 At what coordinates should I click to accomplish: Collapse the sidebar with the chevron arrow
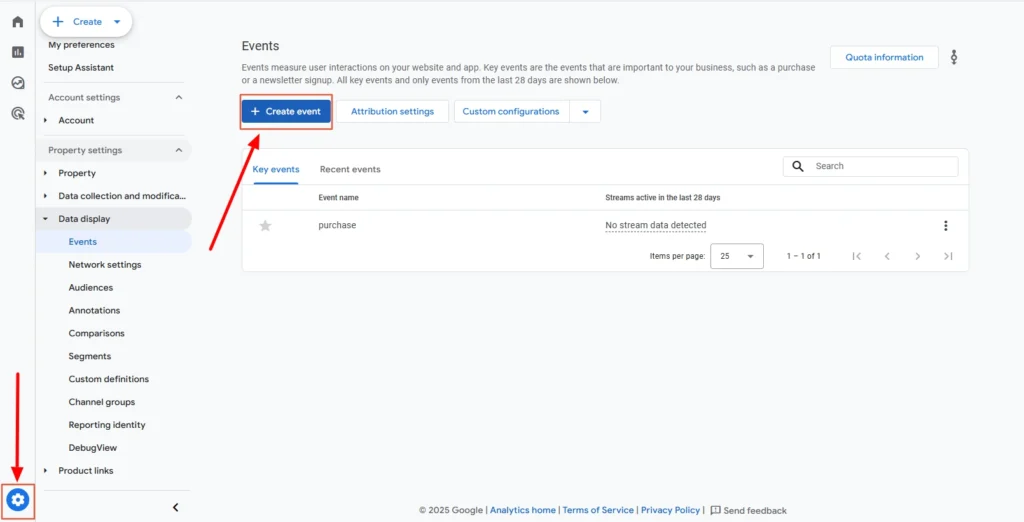pyautogui.click(x=176, y=508)
